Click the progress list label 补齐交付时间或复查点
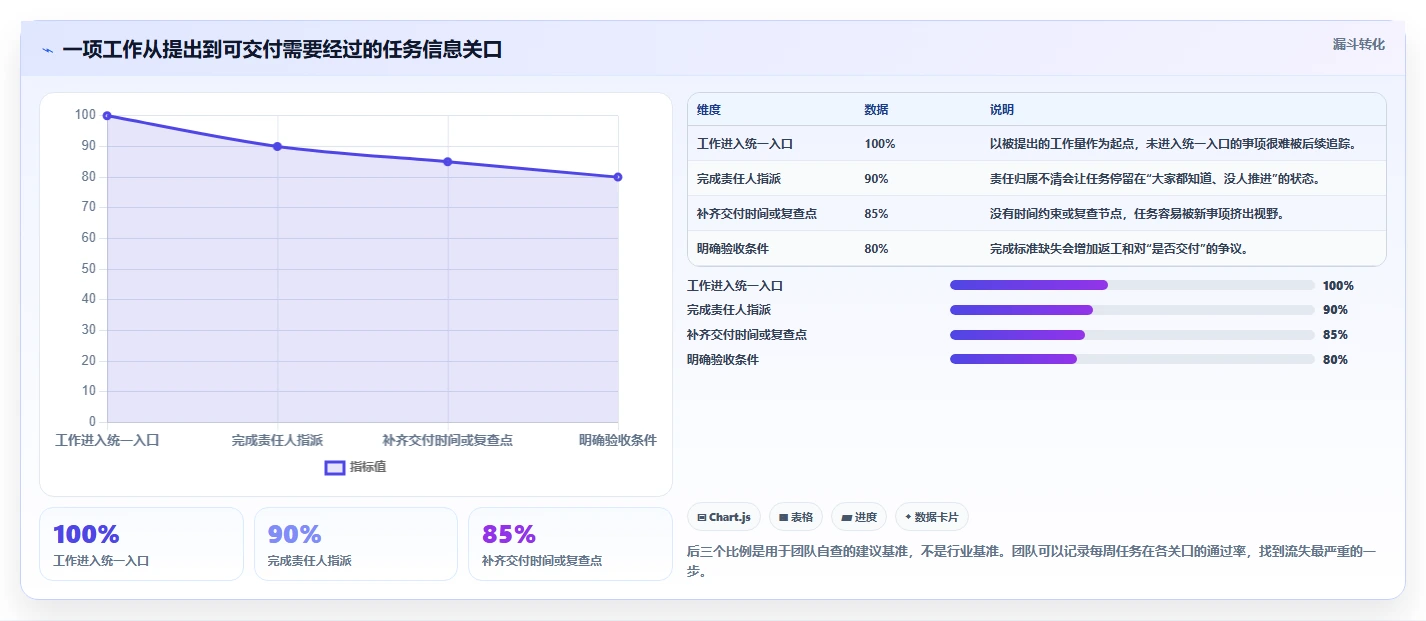This screenshot has height=621, width=1426. coord(747,335)
